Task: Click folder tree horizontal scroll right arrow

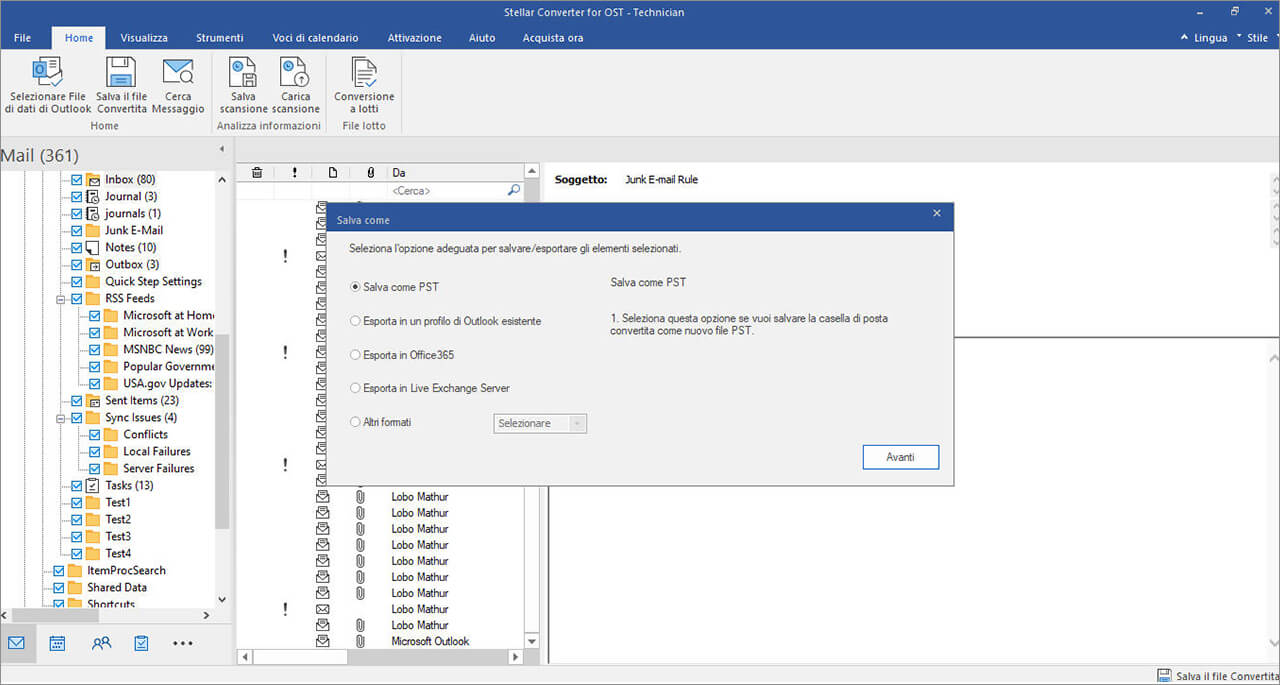Action: [207, 616]
